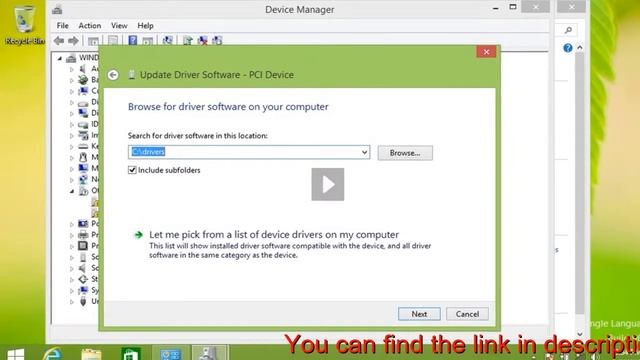Select the Mice category mouse icon

point(83,157)
